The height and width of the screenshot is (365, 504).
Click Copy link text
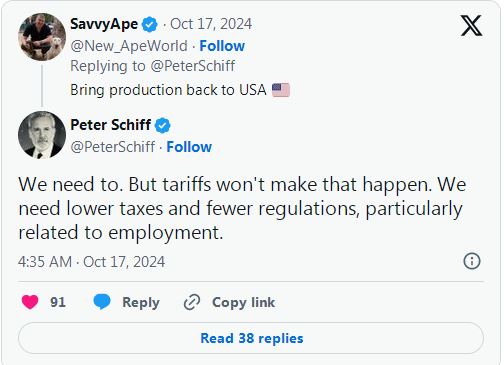click(x=243, y=302)
